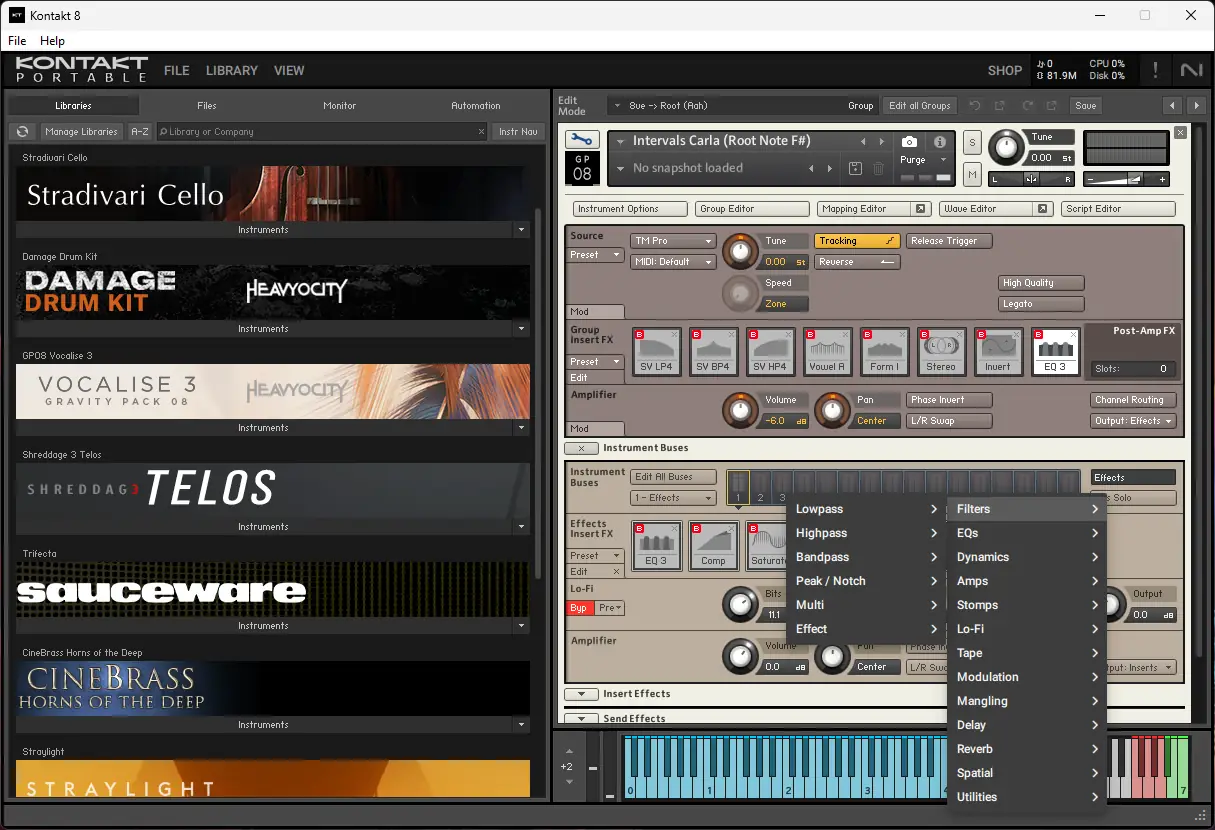Open Stradivari Cello Instruments dropdown arrow
1215x830 pixels.
pos(521,230)
